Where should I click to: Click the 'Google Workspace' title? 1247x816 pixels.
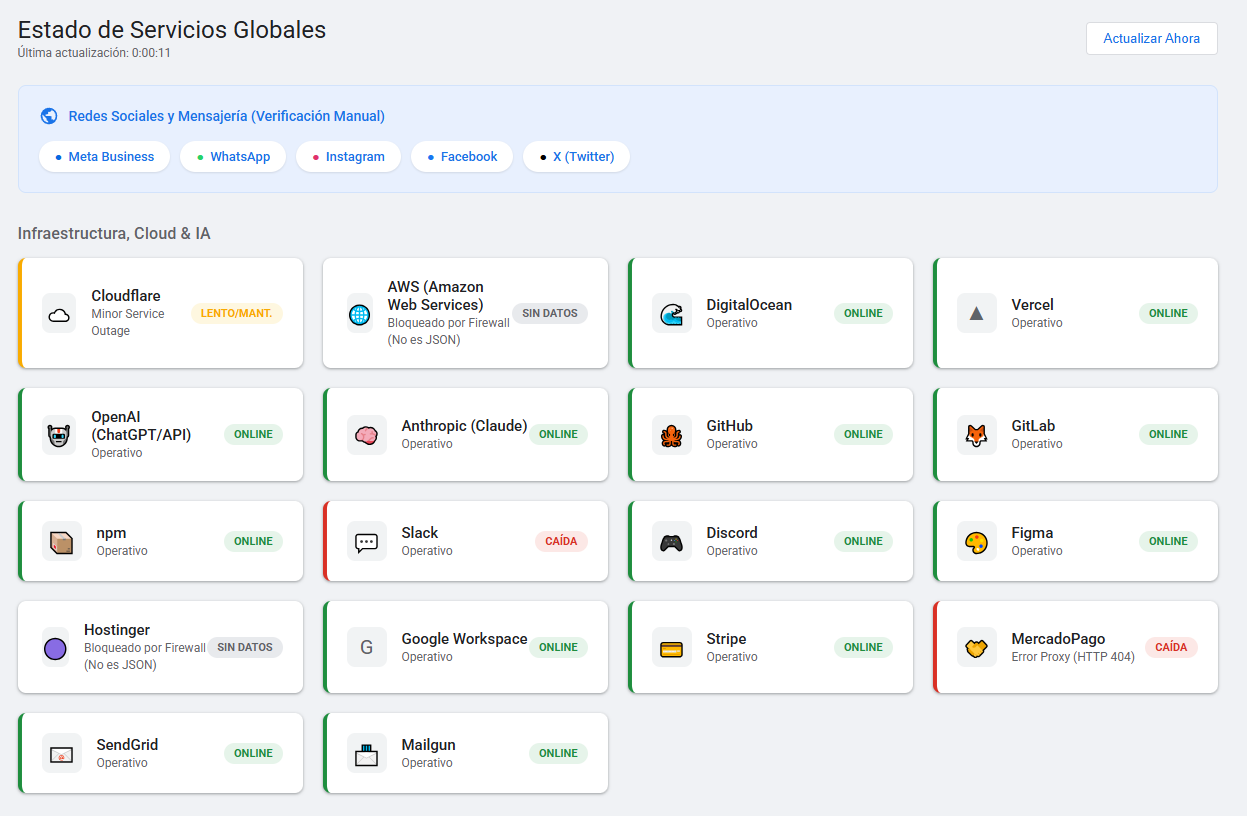point(464,639)
